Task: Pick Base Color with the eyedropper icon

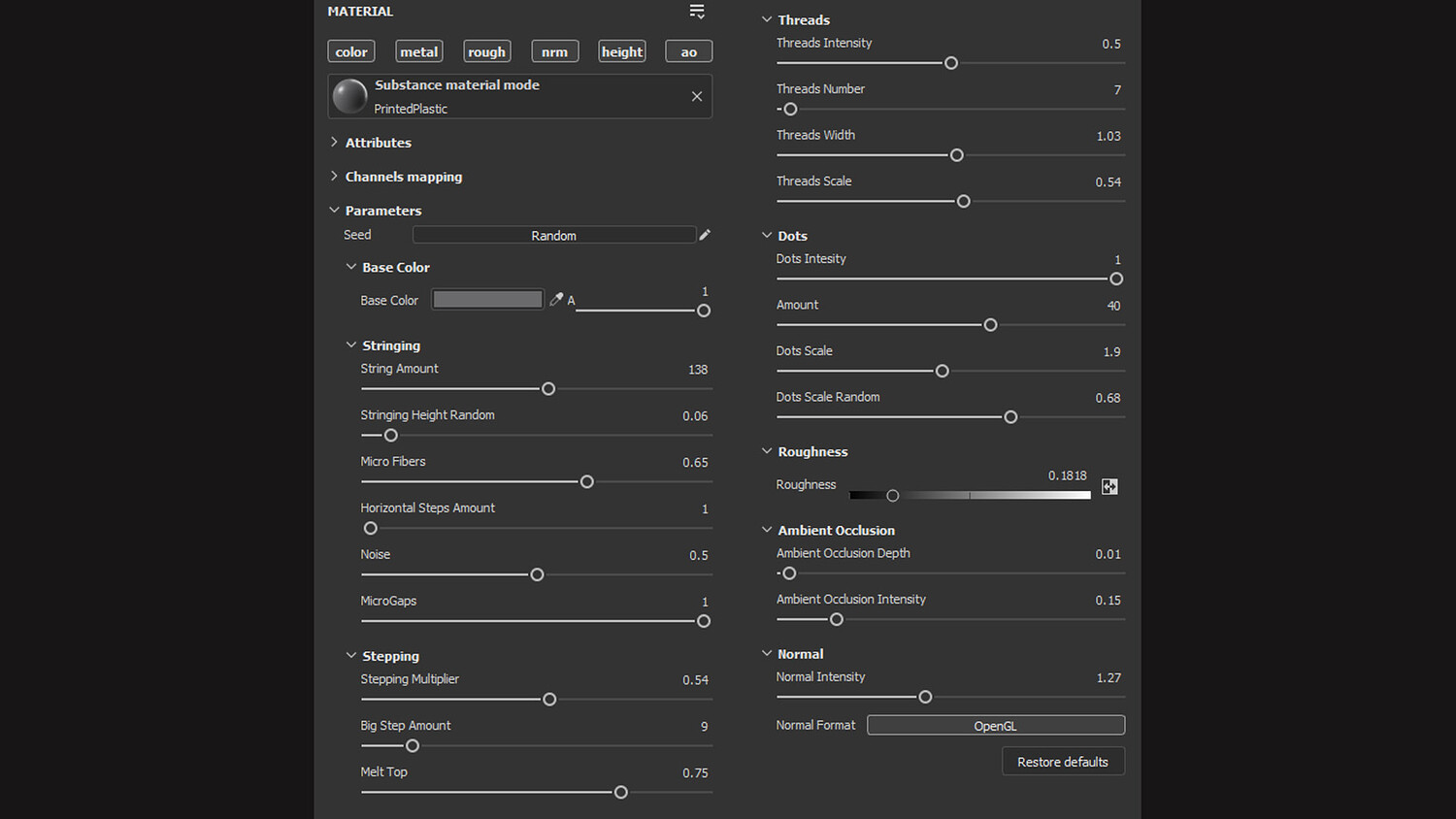Action: pos(556,300)
